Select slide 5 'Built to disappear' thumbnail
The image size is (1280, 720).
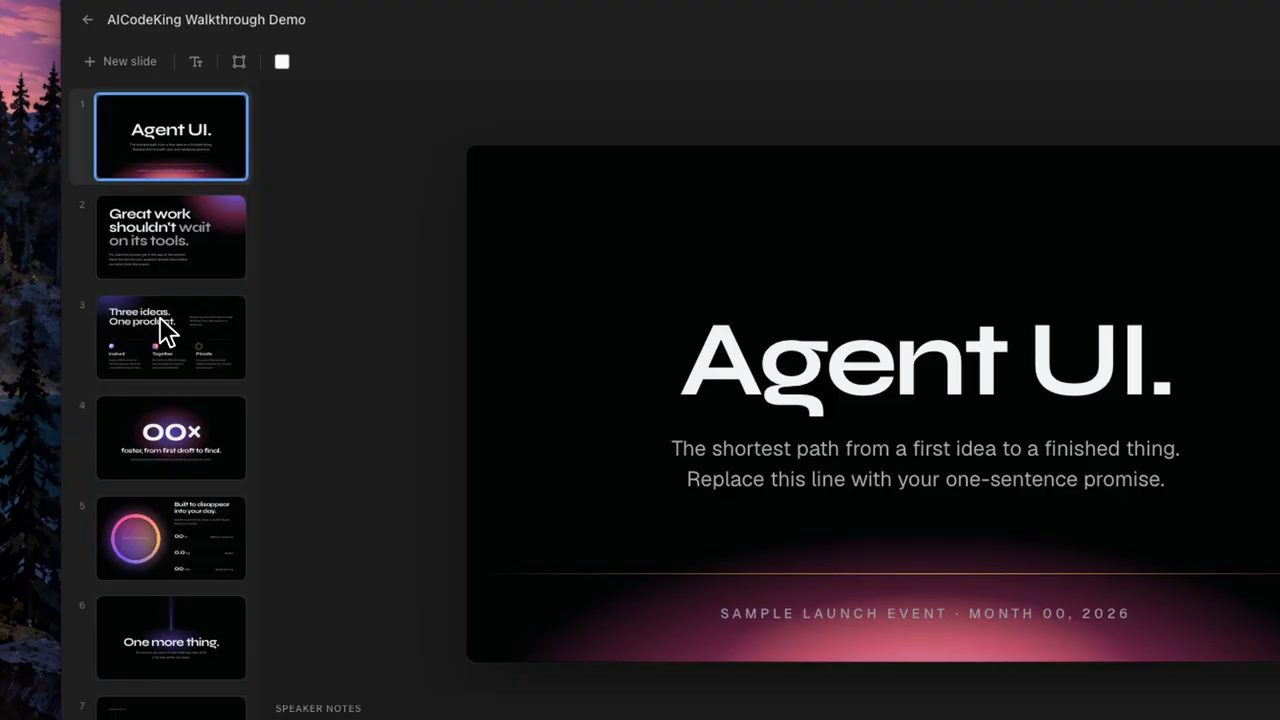click(x=171, y=538)
